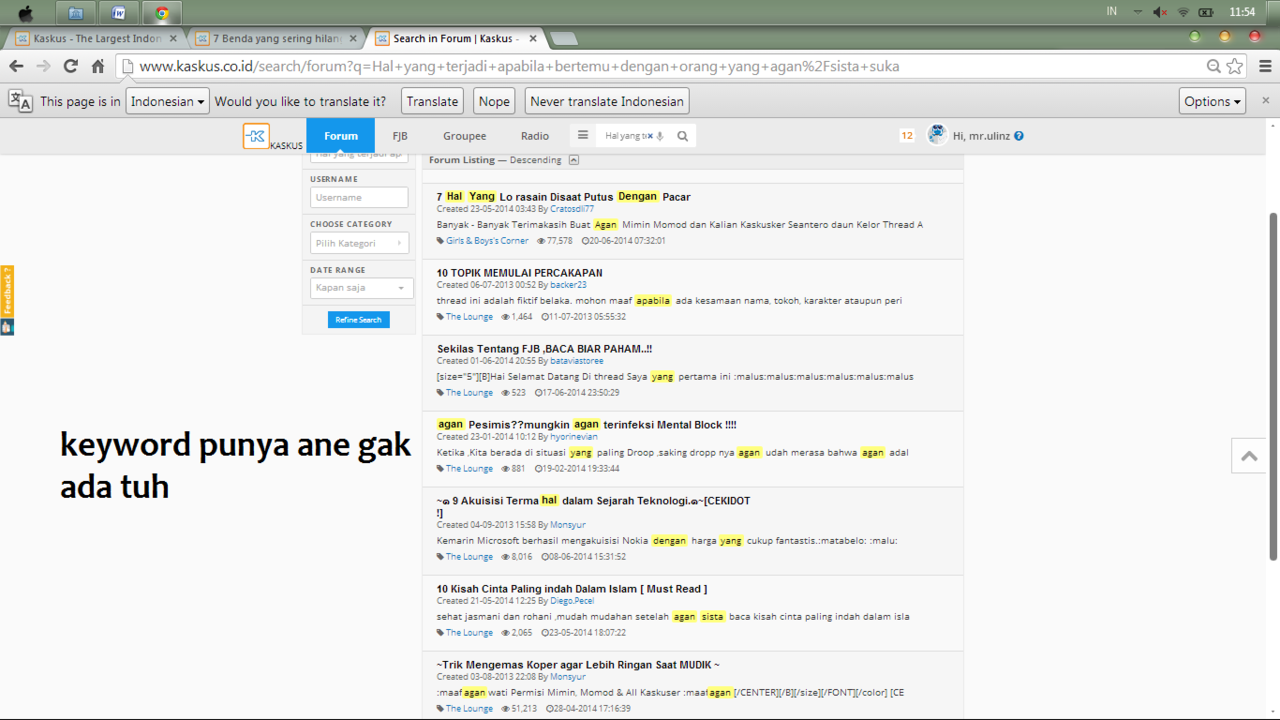This screenshot has width=1280, height=720.
Task: Open the Kapan saja date range dropdown
Action: (361, 288)
